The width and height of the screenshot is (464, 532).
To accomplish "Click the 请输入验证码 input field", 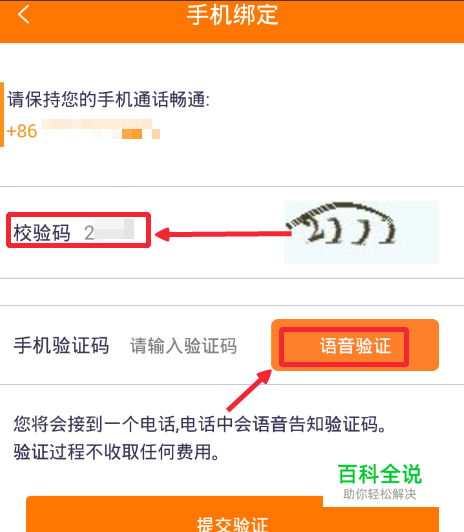I will click(183, 346).
